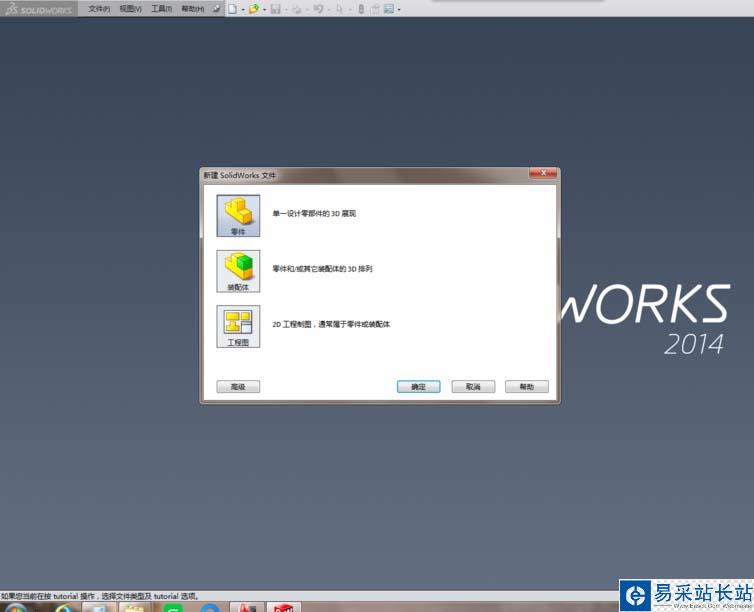
Task: Select the 工程图 (Drawing) template icon
Action: click(238, 326)
